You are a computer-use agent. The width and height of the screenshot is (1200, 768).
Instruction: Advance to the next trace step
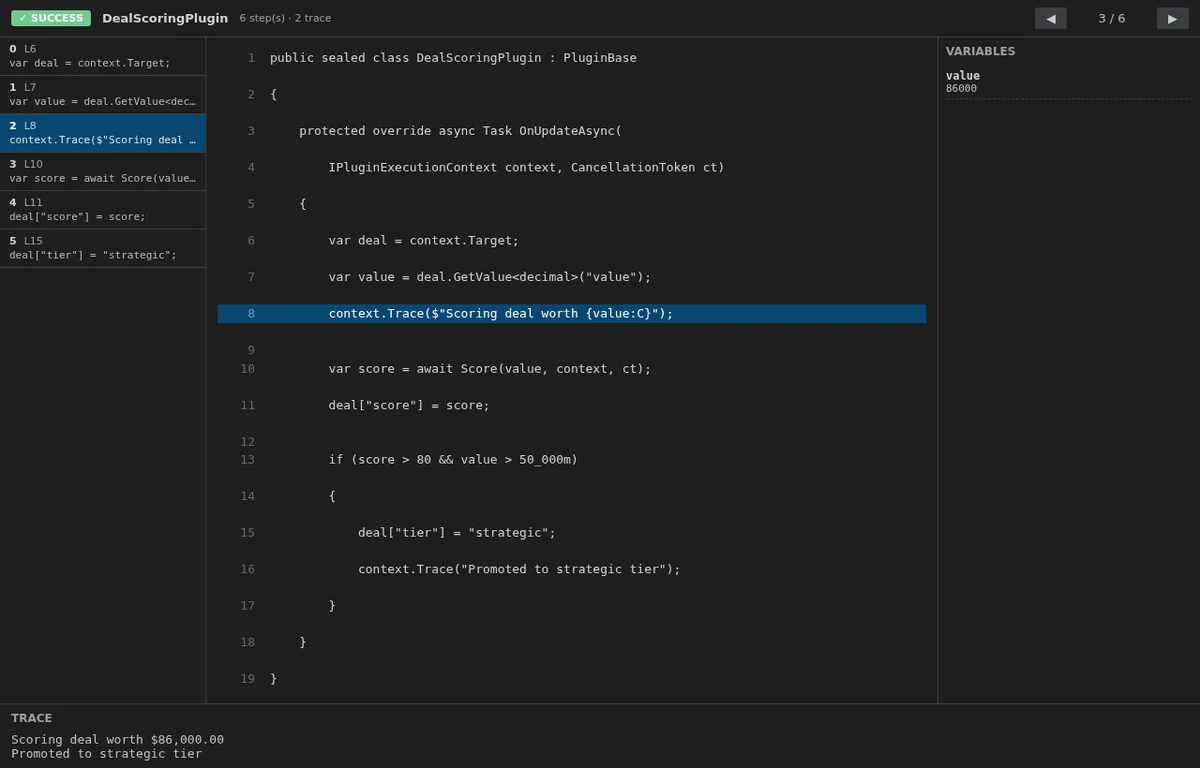[1172, 18]
